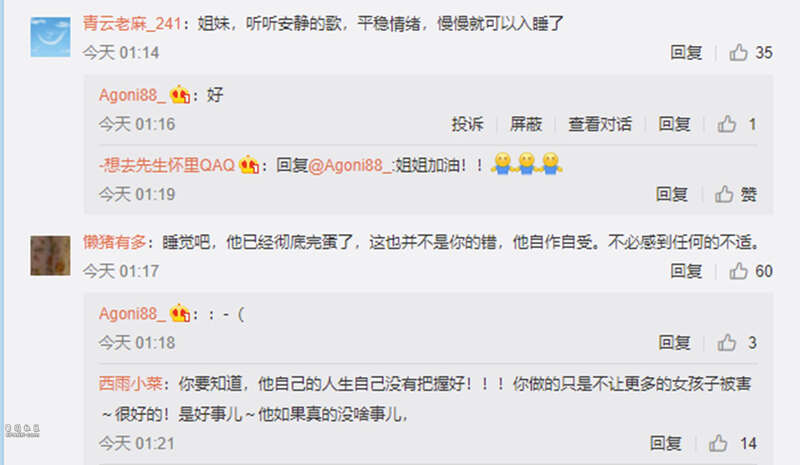The height and width of the screenshot is (465, 800).
Task: Open 懒猪有多's avatar thumbnail
Action: [50, 255]
